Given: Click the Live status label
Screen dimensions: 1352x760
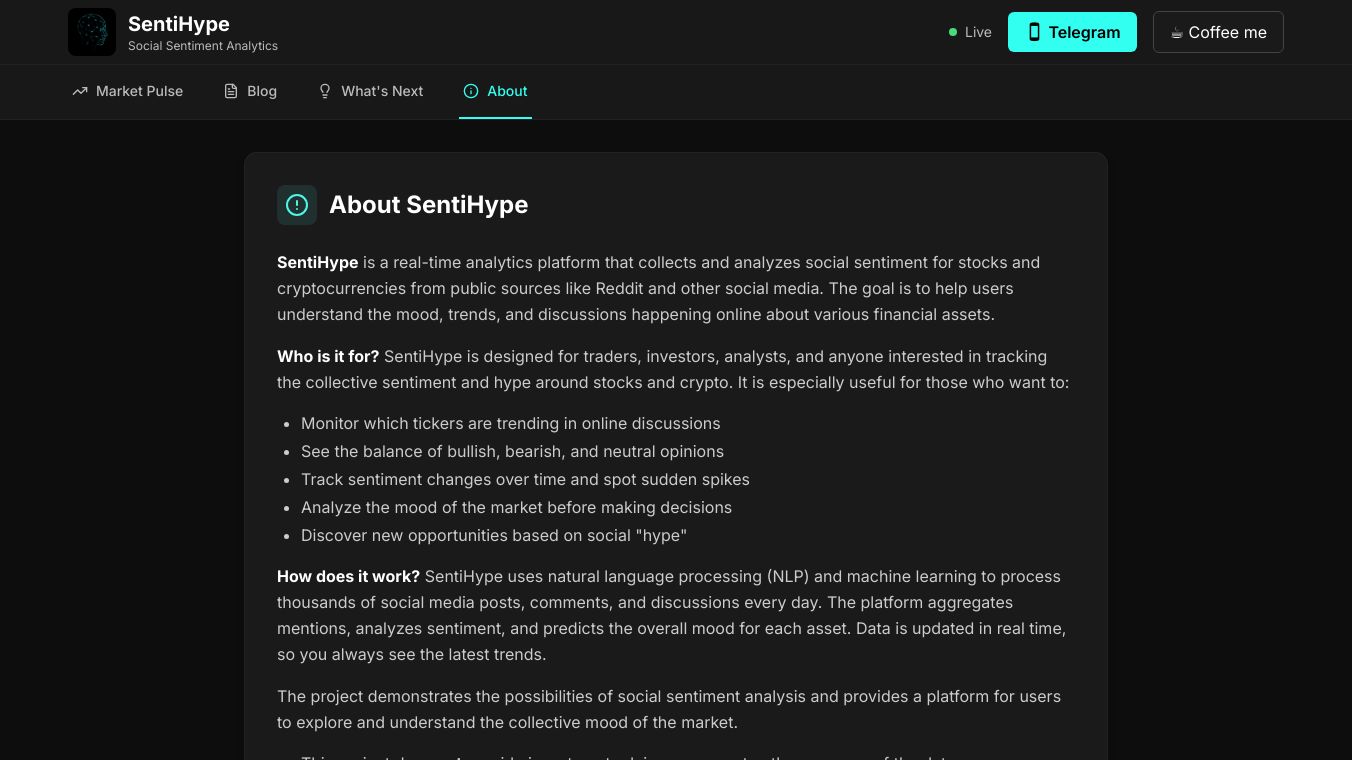Looking at the screenshot, I should pyautogui.click(x=978, y=32).
